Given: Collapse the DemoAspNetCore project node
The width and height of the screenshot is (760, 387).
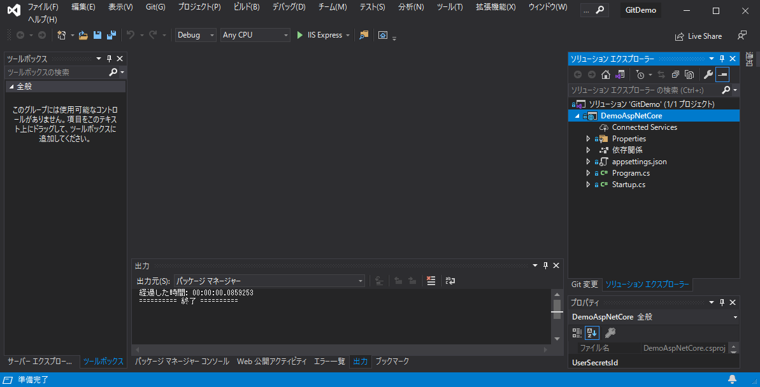Looking at the screenshot, I should [577, 116].
